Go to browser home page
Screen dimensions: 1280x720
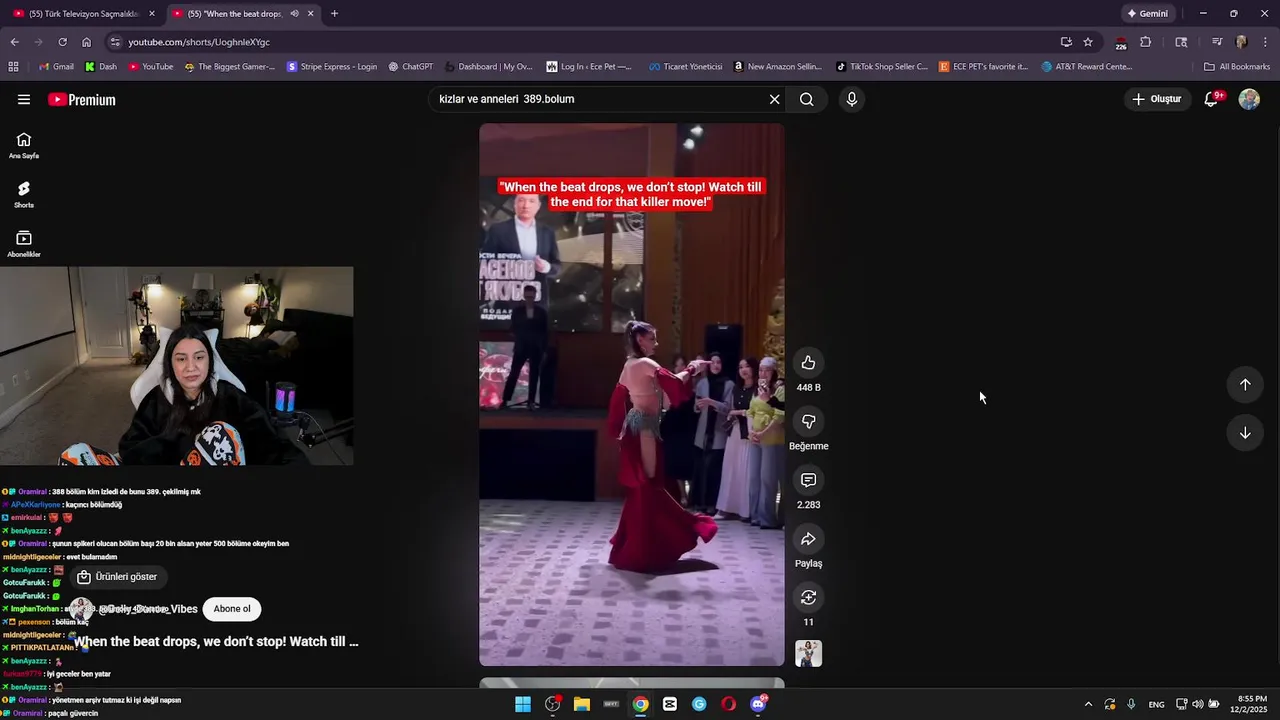coord(86,42)
